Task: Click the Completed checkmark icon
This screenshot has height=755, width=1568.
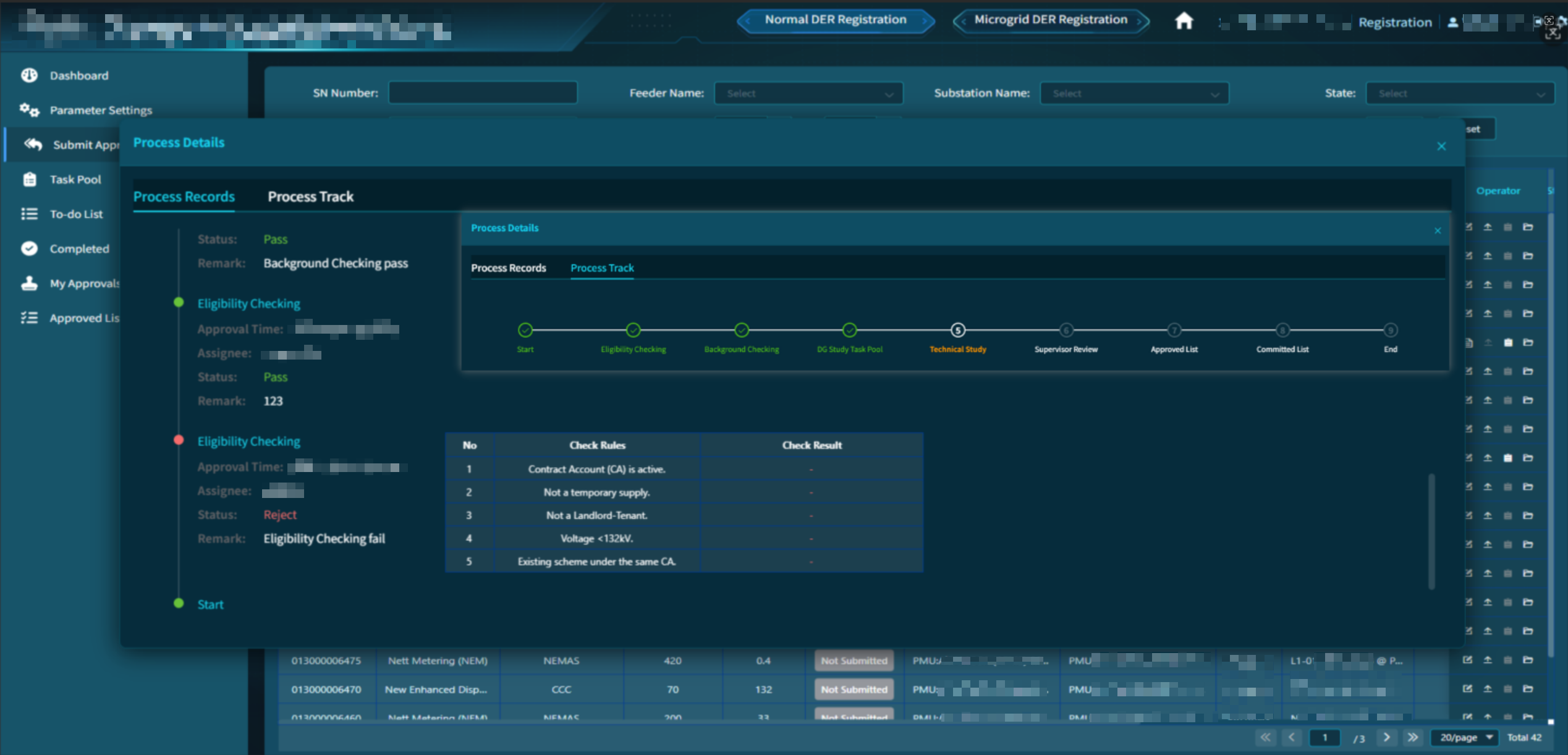Action: (x=29, y=248)
